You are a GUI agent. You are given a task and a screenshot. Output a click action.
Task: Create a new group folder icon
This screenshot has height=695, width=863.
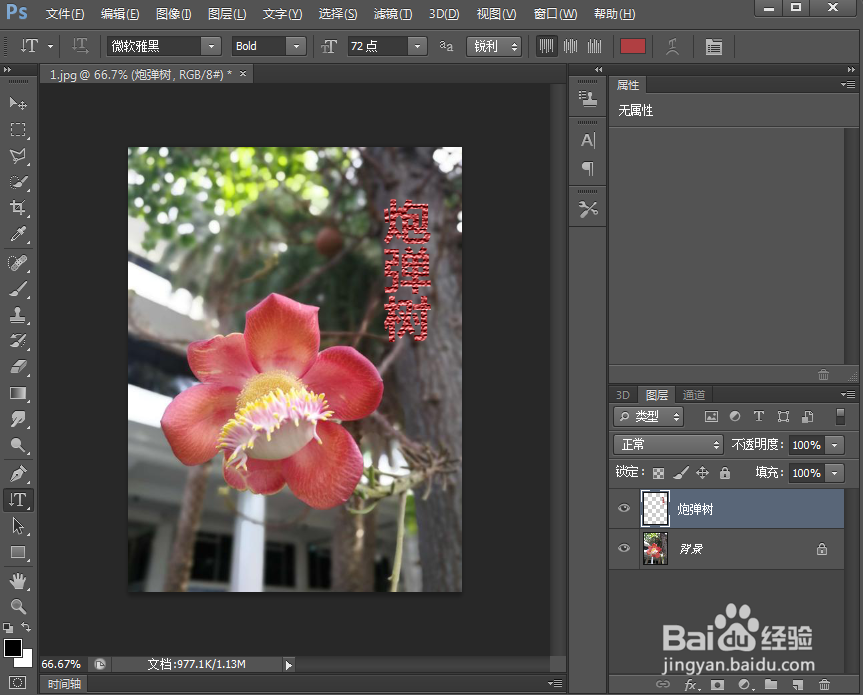point(771,685)
